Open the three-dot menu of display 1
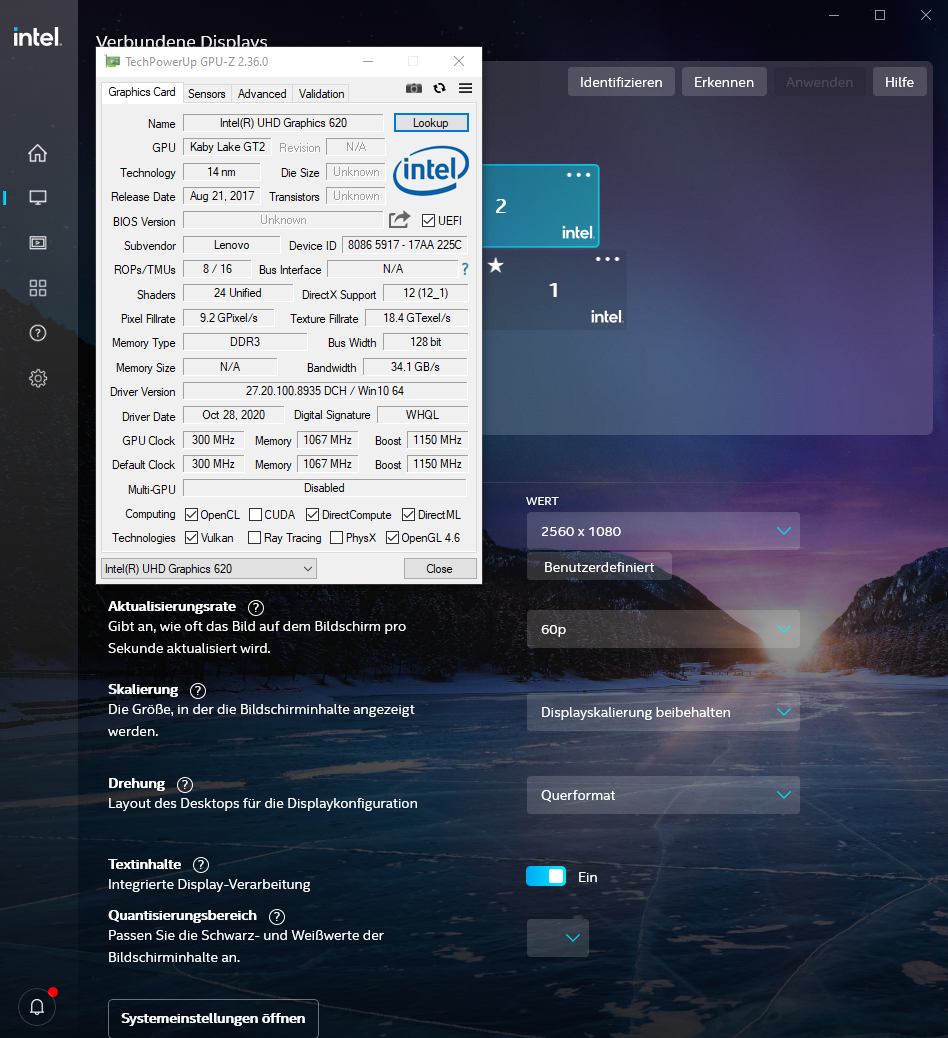This screenshot has height=1038, width=948. (607, 259)
